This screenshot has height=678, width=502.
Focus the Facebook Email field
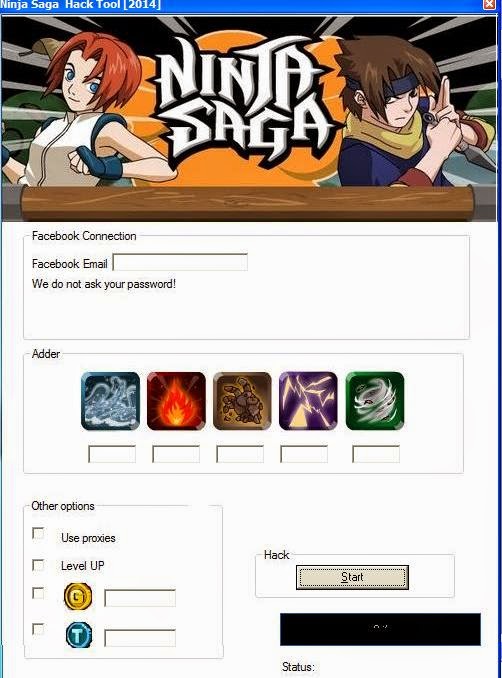click(x=180, y=262)
